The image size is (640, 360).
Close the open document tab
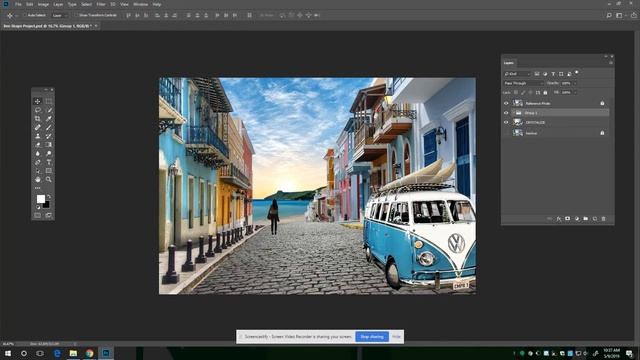[96, 26]
